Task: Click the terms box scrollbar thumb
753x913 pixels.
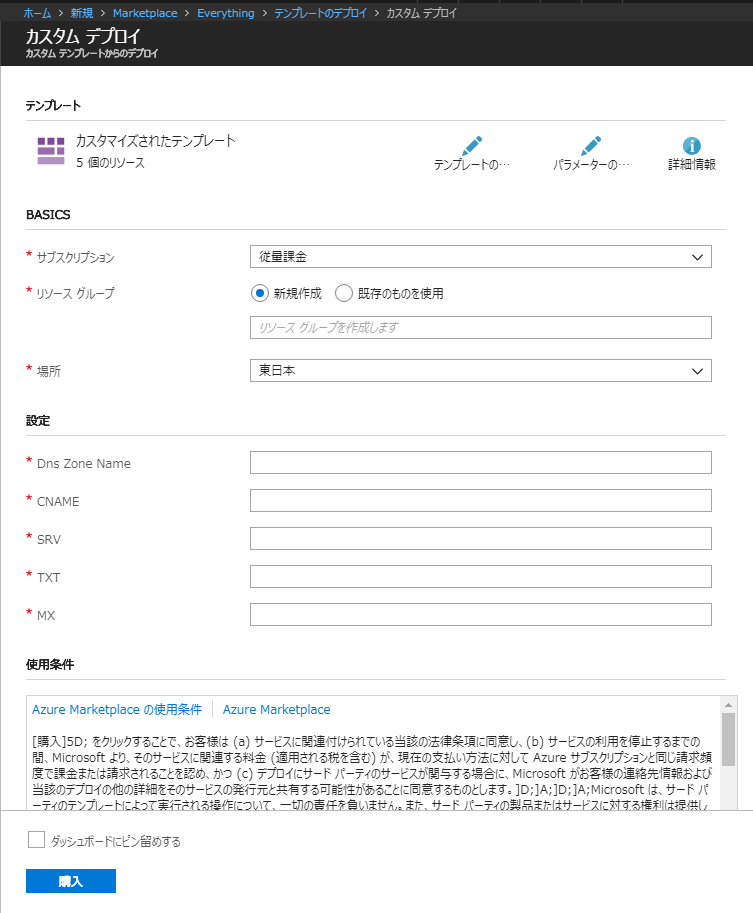Action: [x=728, y=739]
